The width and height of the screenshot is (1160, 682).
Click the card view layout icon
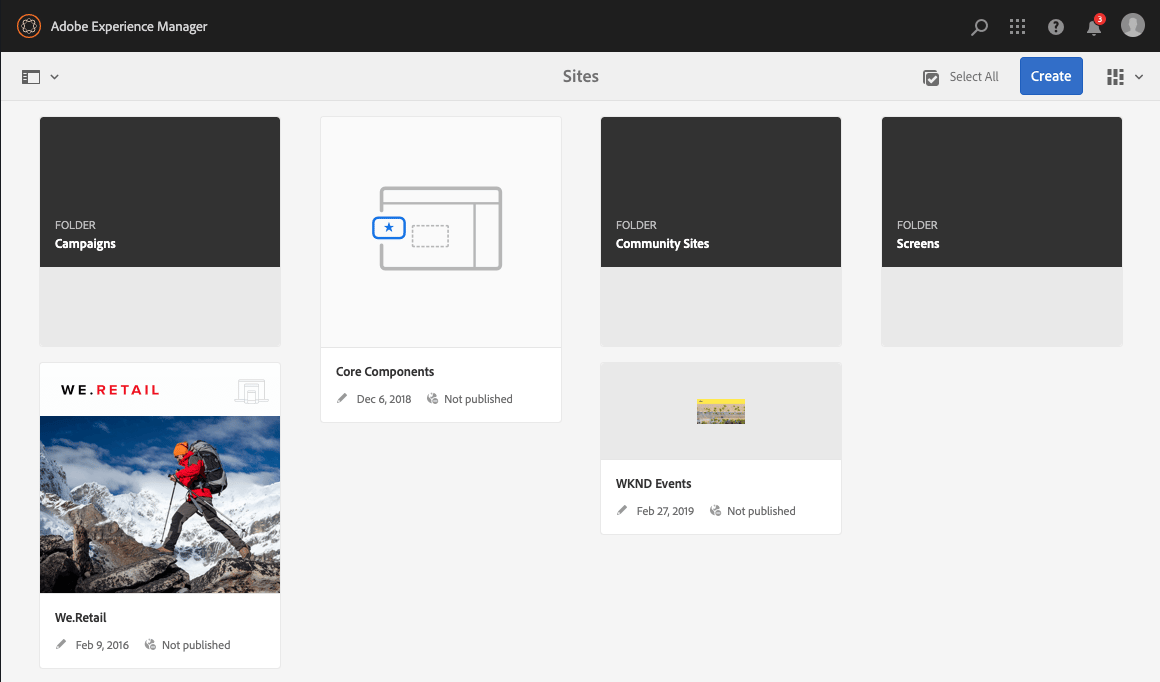pos(1115,76)
